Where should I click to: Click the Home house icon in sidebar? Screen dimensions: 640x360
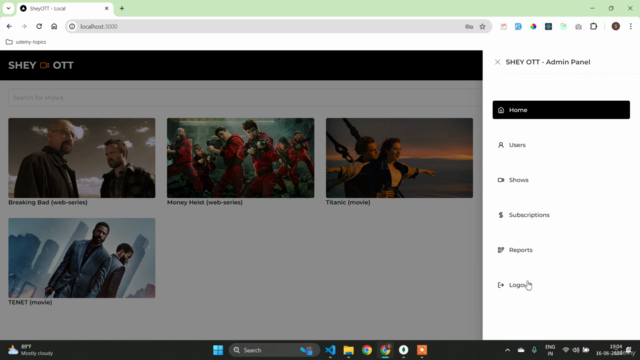coord(501,110)
